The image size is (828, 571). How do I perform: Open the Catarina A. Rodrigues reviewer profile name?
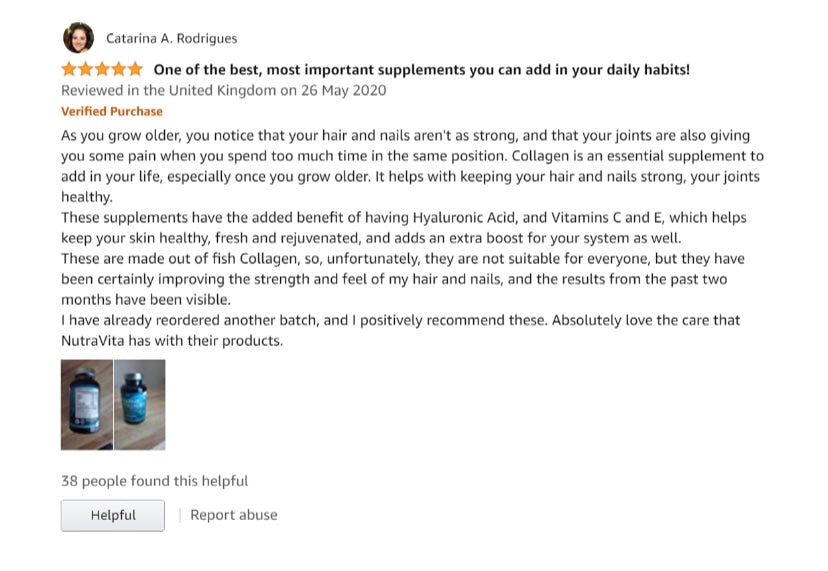[x=171, y=39]
